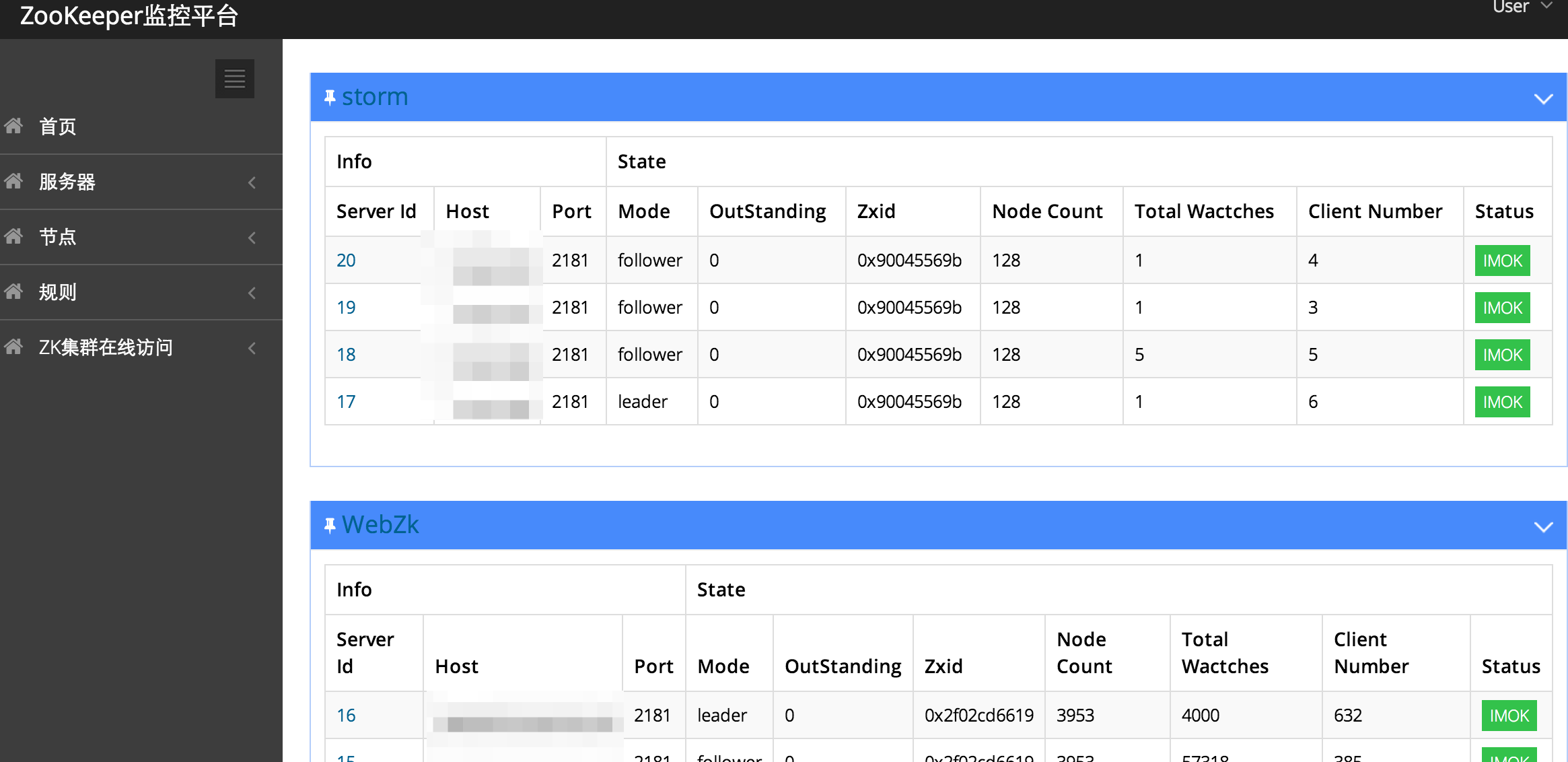The image size is (1568, 762).
Task: Open ZK集群在线访问 menu item
Action: tap(106, 347)
